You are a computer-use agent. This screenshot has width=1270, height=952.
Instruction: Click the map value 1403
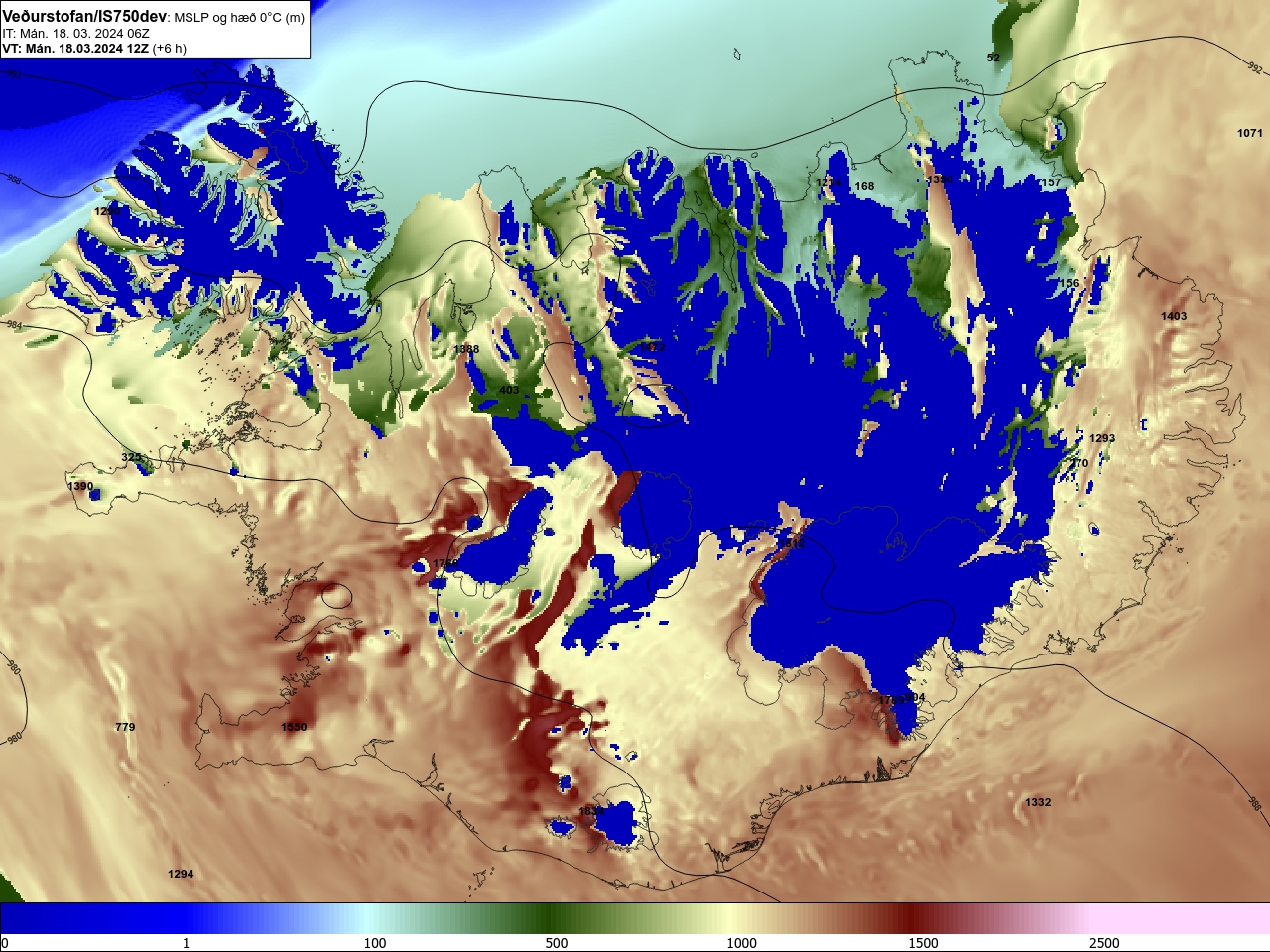[x=1174, y=316]
